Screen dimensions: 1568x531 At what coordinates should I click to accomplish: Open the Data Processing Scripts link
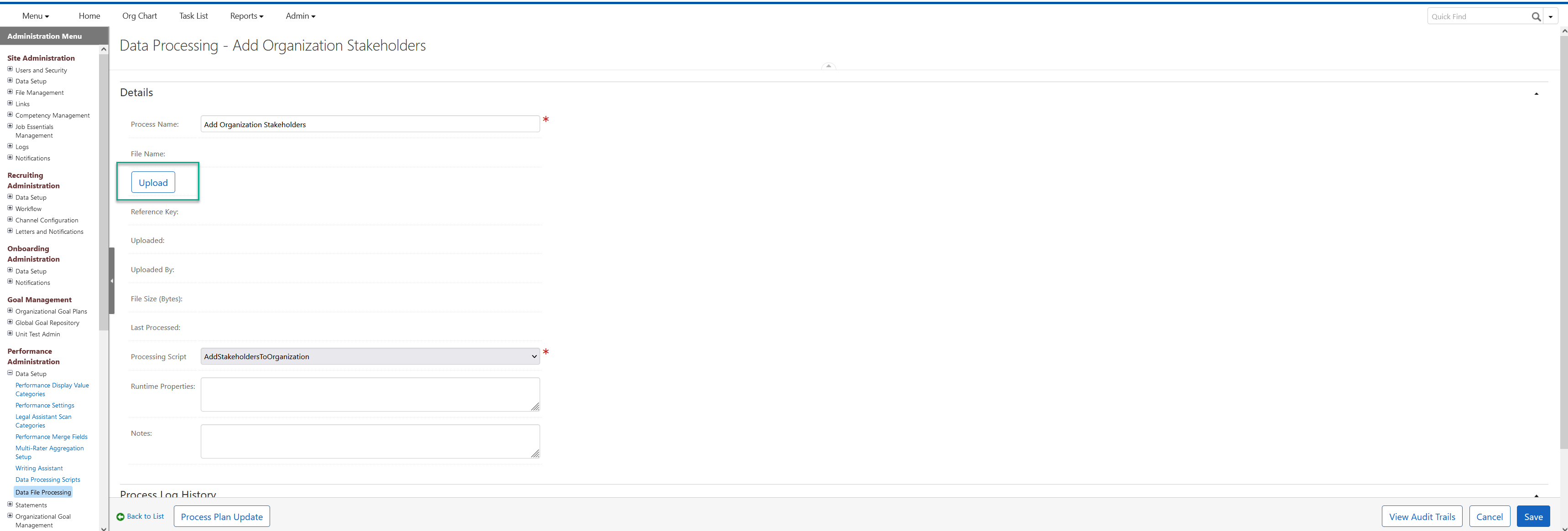[x=47, y=479]
